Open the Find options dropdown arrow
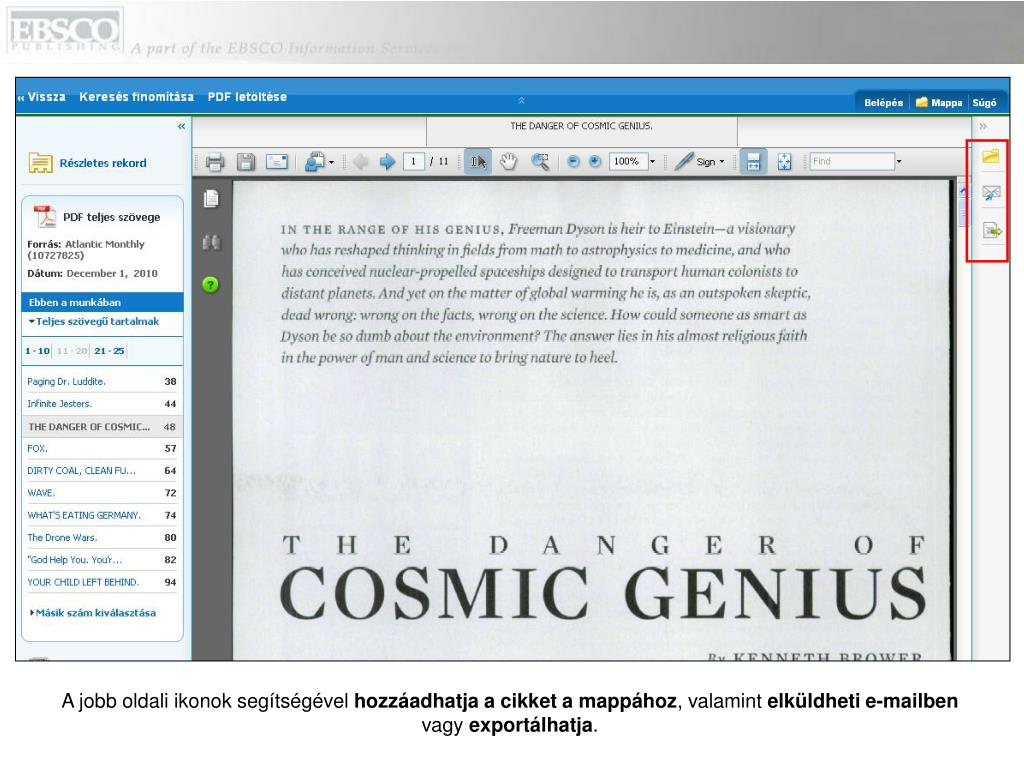This screenshot has height=768, width=1024. click(899, 161)
